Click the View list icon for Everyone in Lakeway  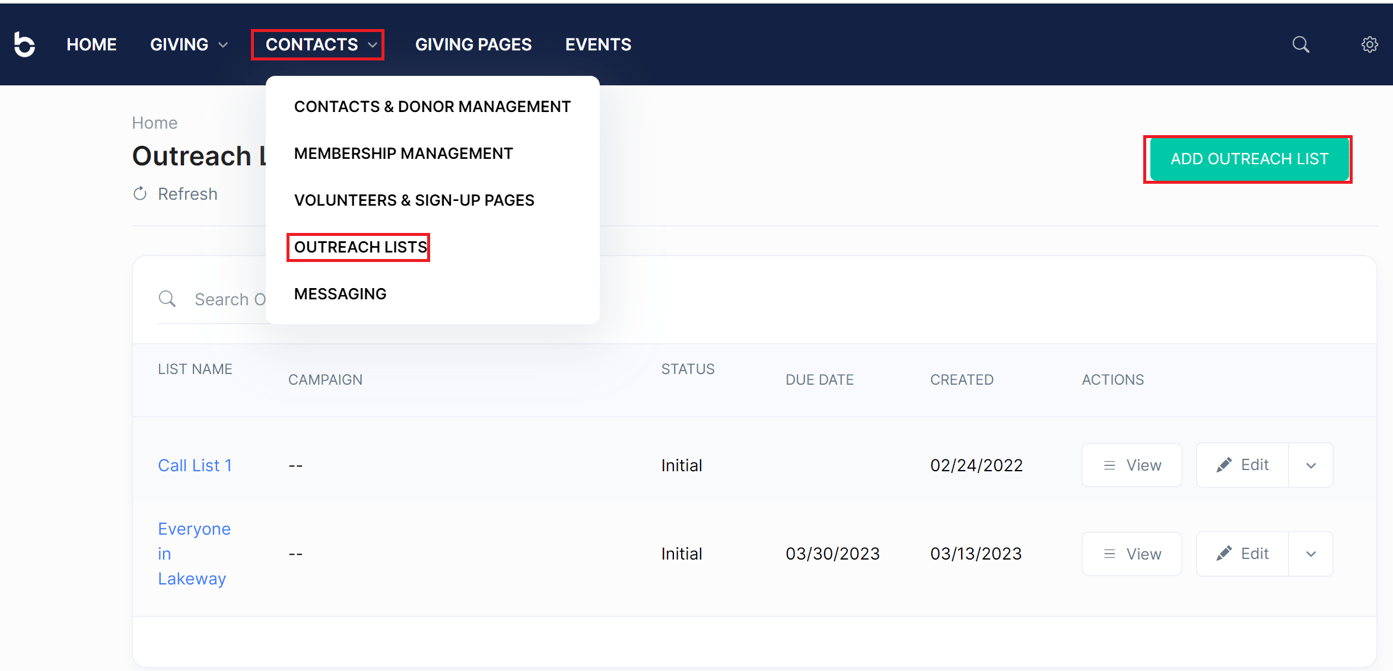(x=1110, y=553)
